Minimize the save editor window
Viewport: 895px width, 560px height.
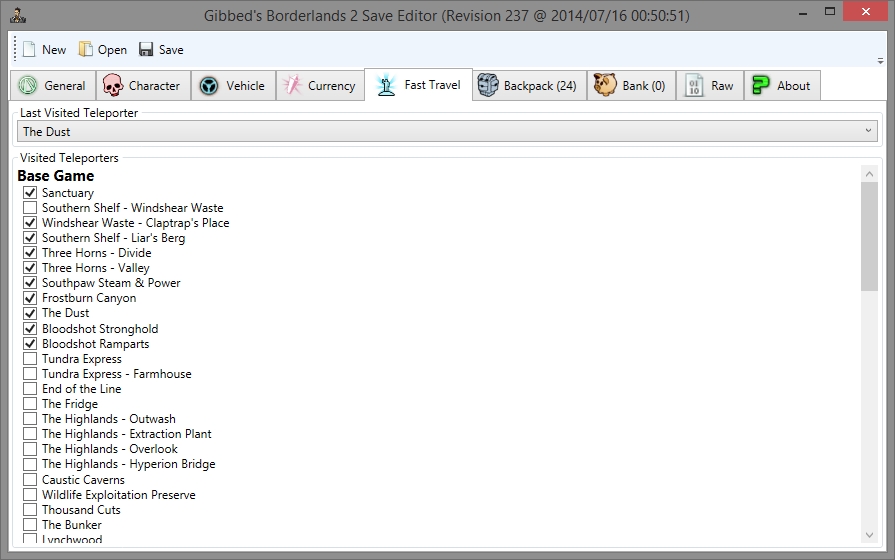point(803,13)
